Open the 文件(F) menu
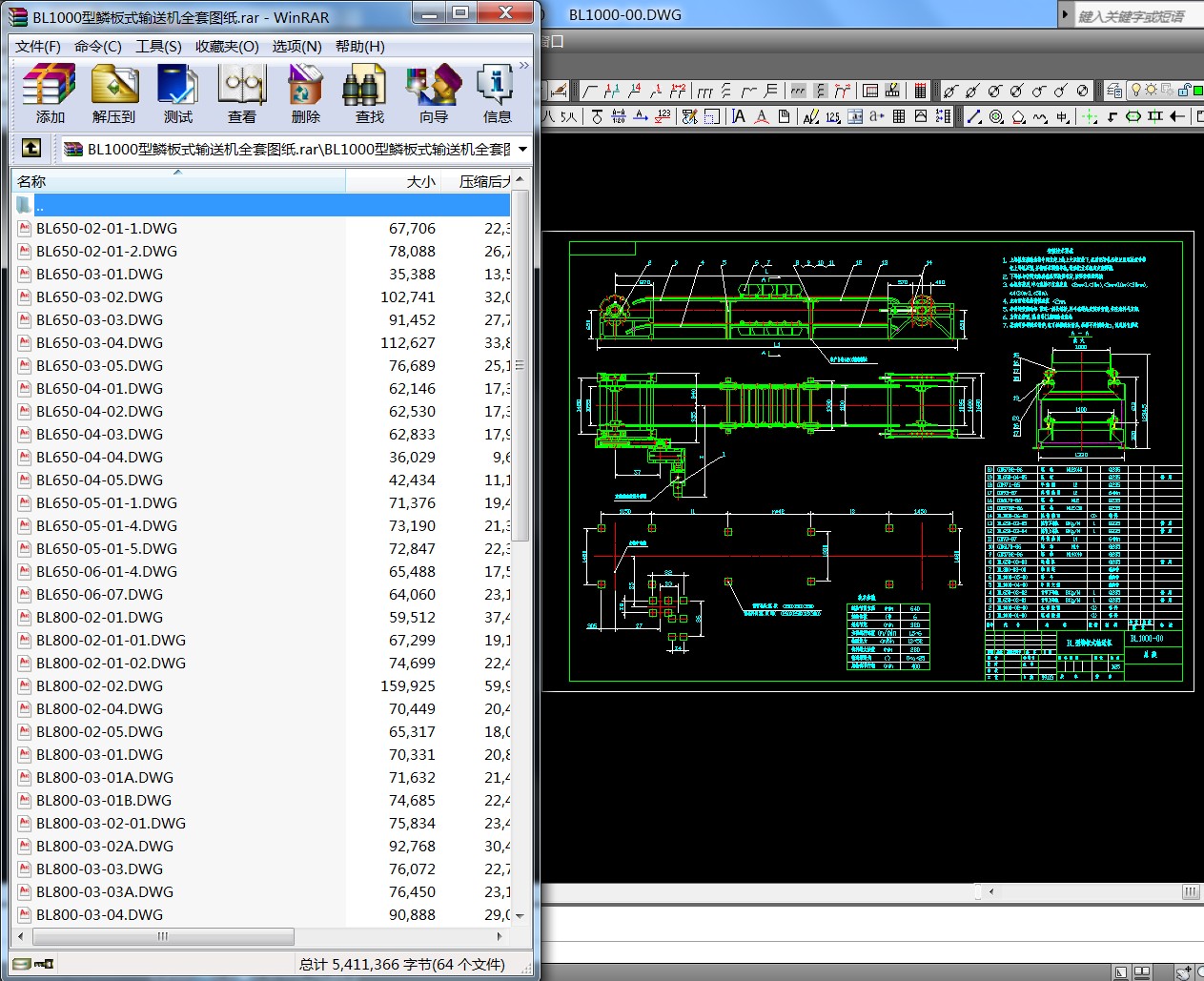 (38, 46)
